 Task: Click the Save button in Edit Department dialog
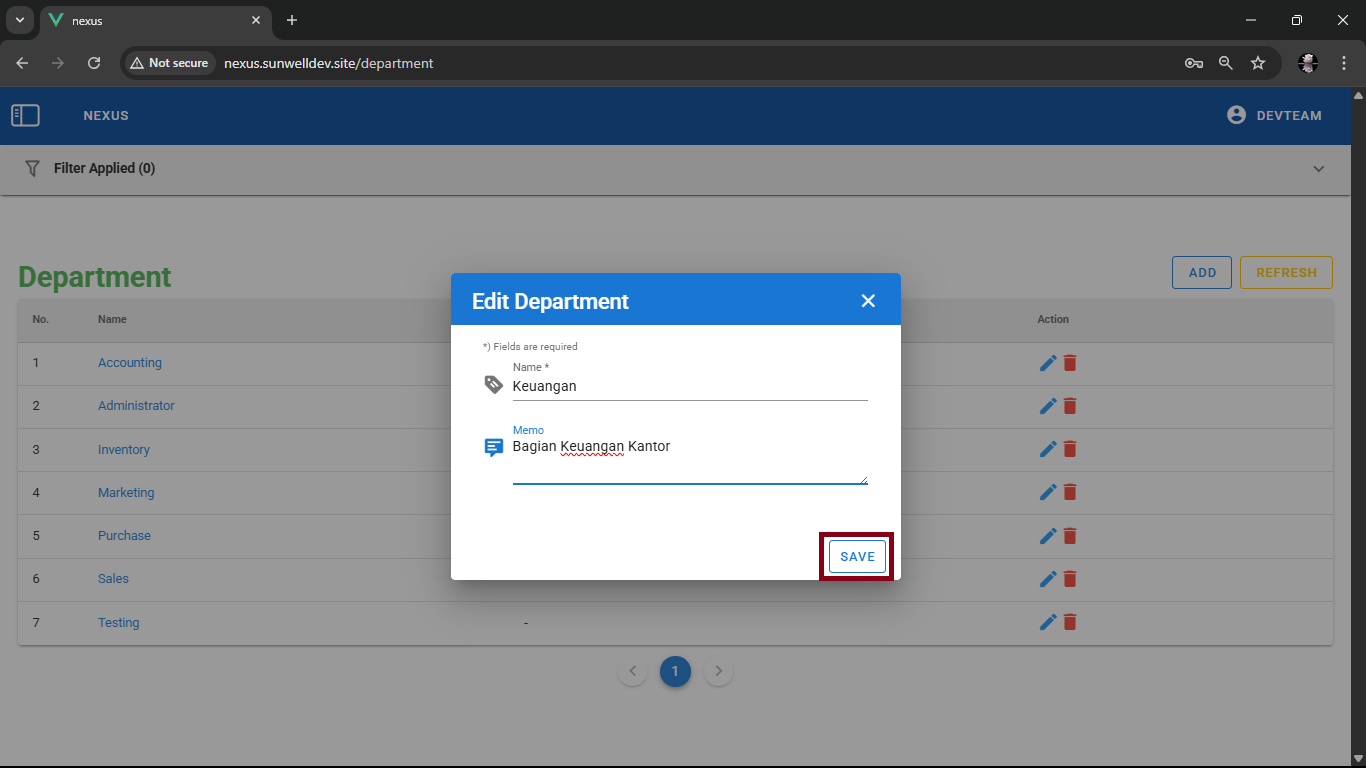point(857,557)
